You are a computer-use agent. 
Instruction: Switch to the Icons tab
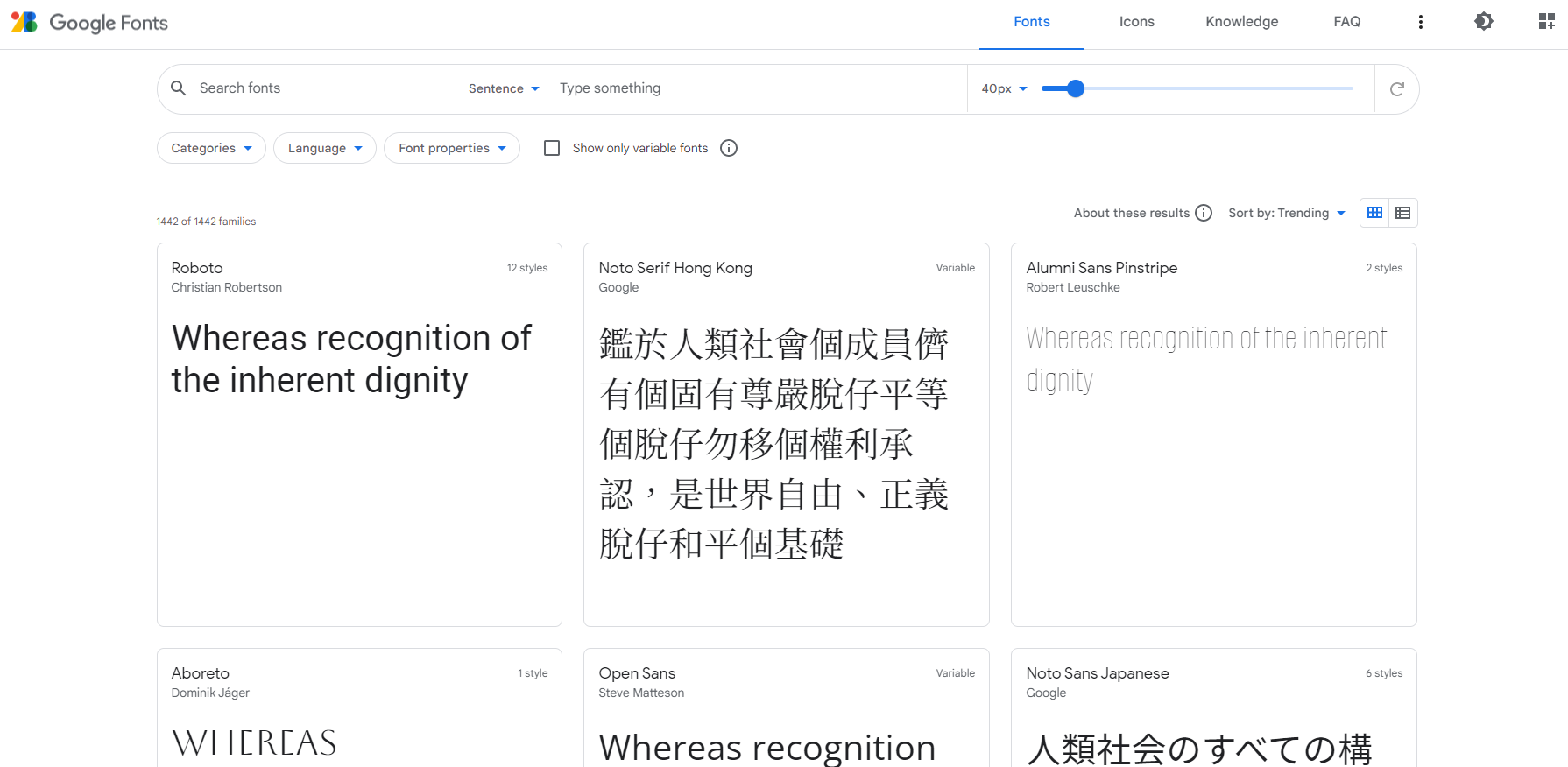1136,22
